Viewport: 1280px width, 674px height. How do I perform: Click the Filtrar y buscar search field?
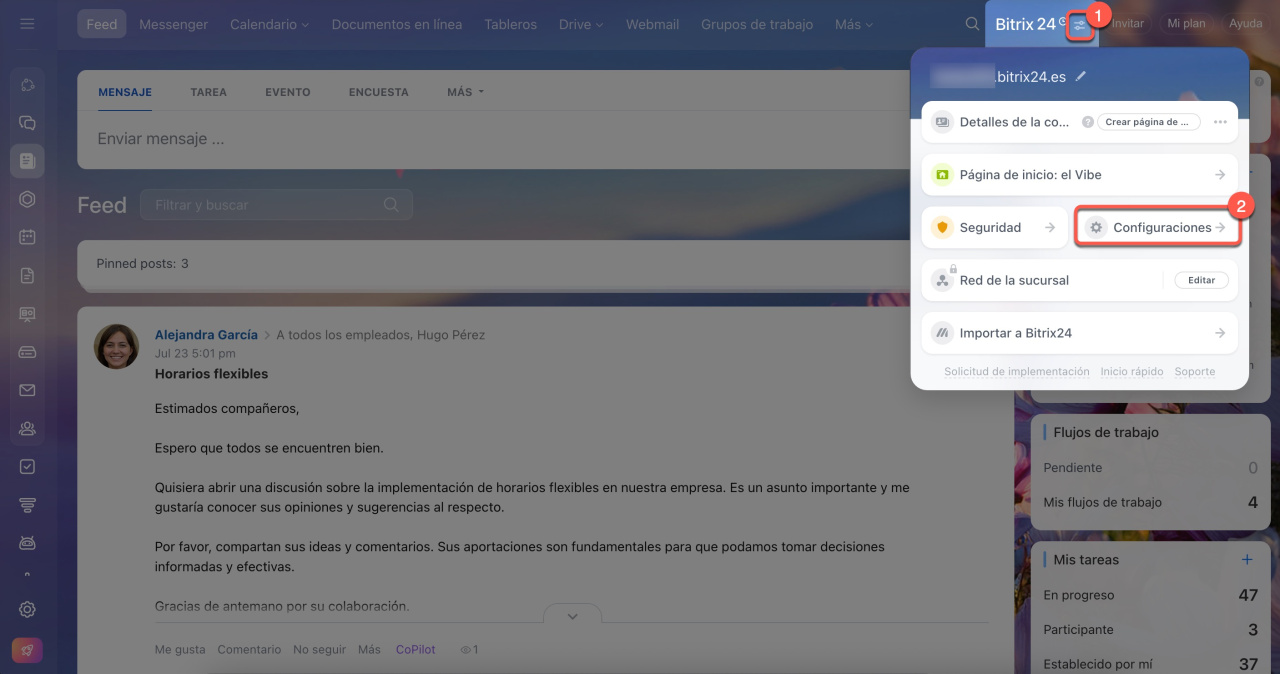[276, 205]
